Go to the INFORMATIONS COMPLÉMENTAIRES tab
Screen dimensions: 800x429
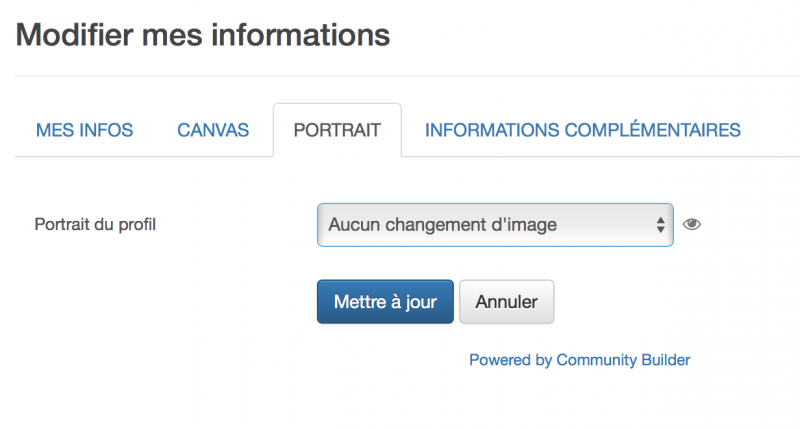pyautogui.click(x=582, y=130)
